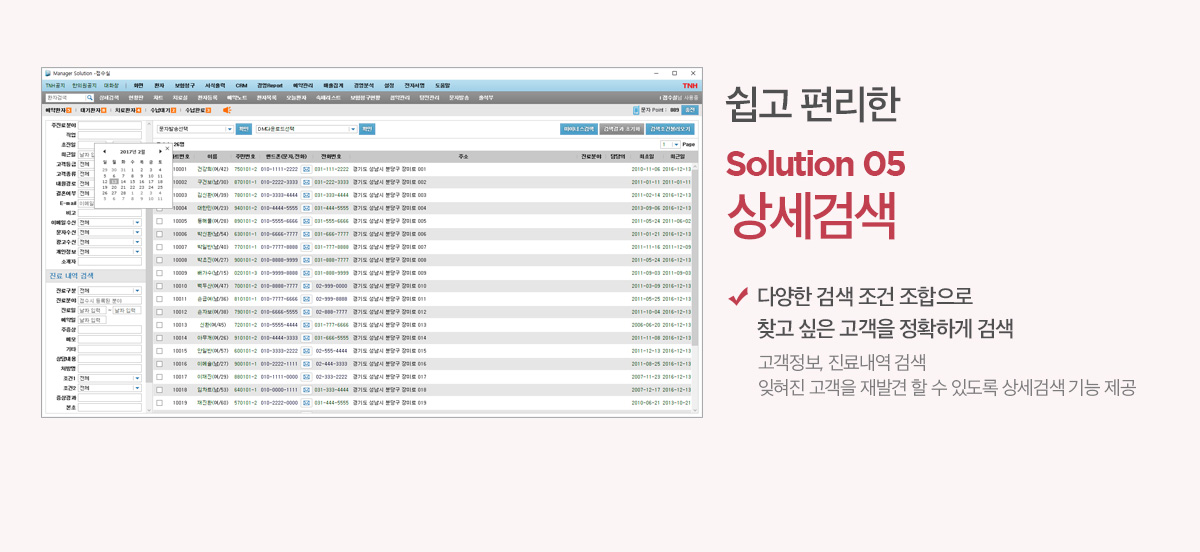Open the DM다운로드선택 dropdown
Screen dimensions: 1200x552
click(x=306, y=129)
